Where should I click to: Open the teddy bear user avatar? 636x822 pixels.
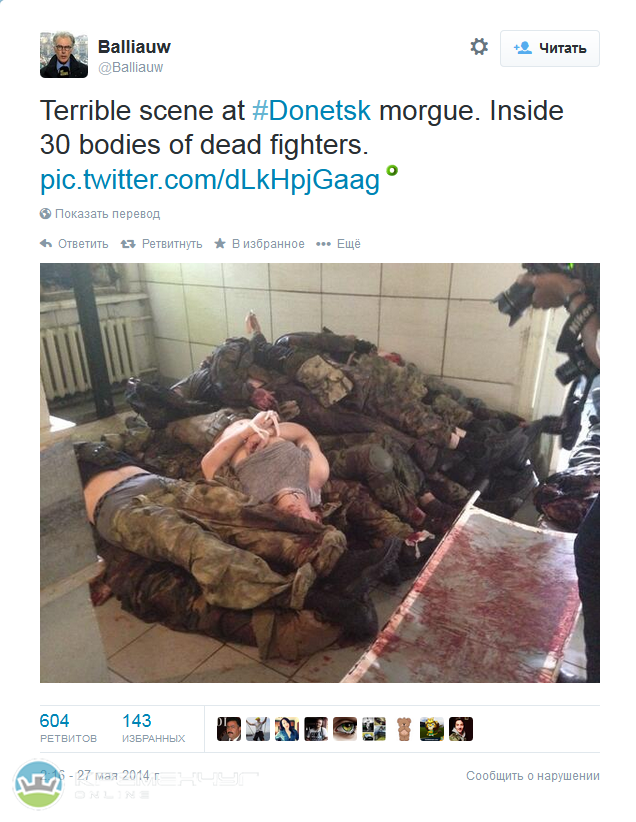click(403, 729)
